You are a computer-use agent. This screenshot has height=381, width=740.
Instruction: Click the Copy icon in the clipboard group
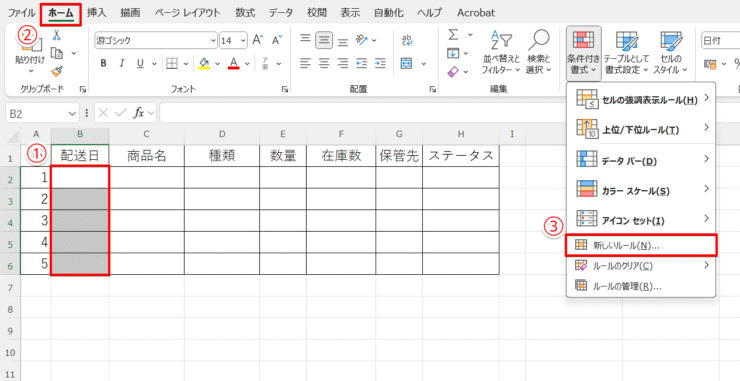[x=57, y=53]
